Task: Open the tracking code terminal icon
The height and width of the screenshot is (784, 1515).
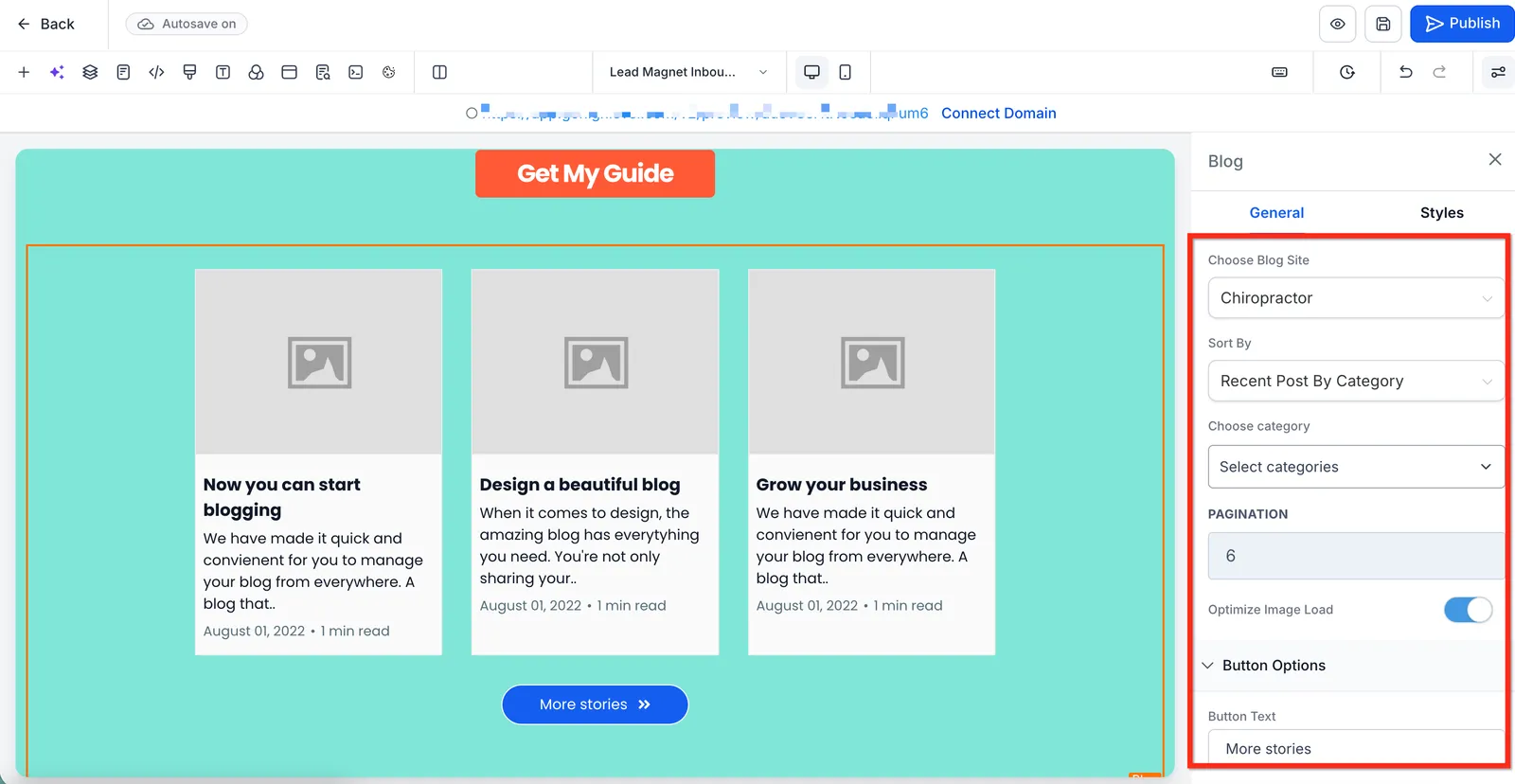Action: (356, 72)
